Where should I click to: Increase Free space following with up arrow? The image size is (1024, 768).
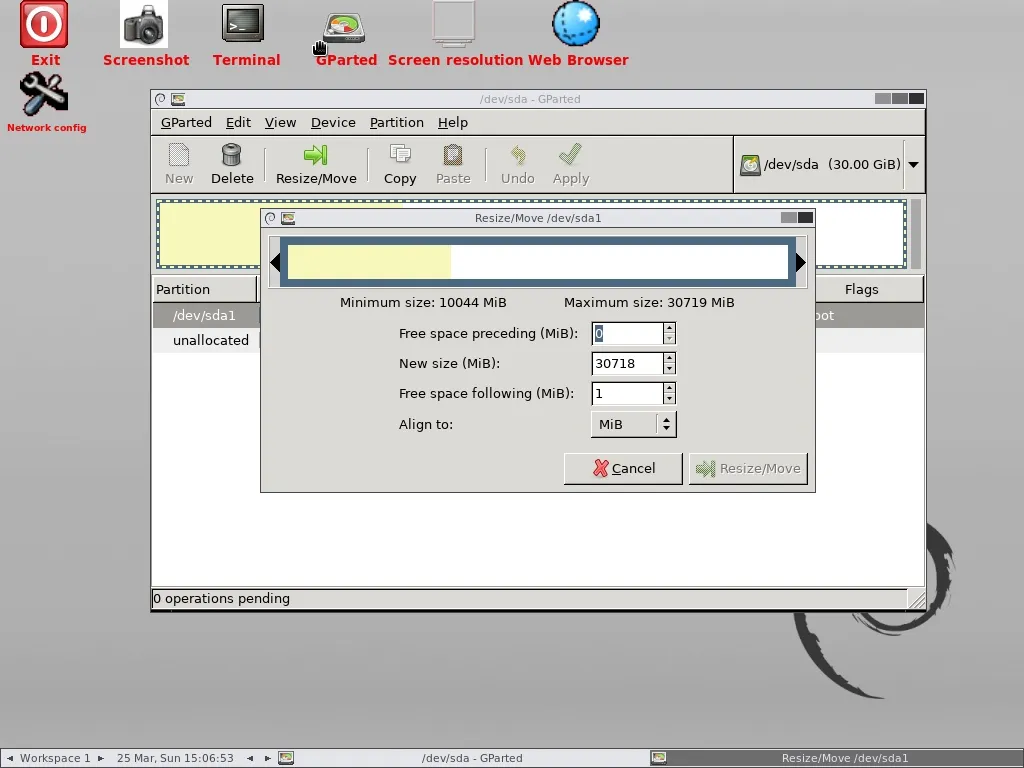click(669, 388)
